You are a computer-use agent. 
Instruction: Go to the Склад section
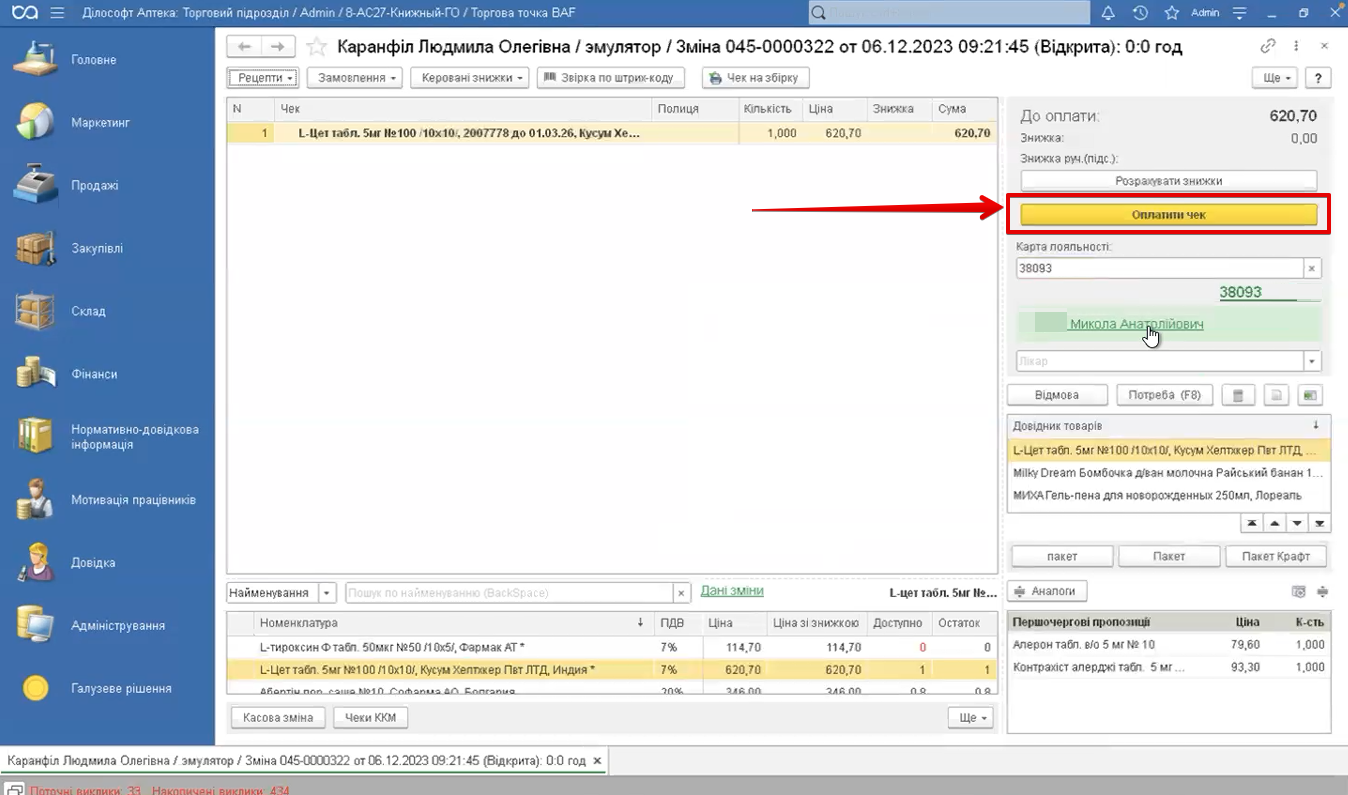coord(88,311)
